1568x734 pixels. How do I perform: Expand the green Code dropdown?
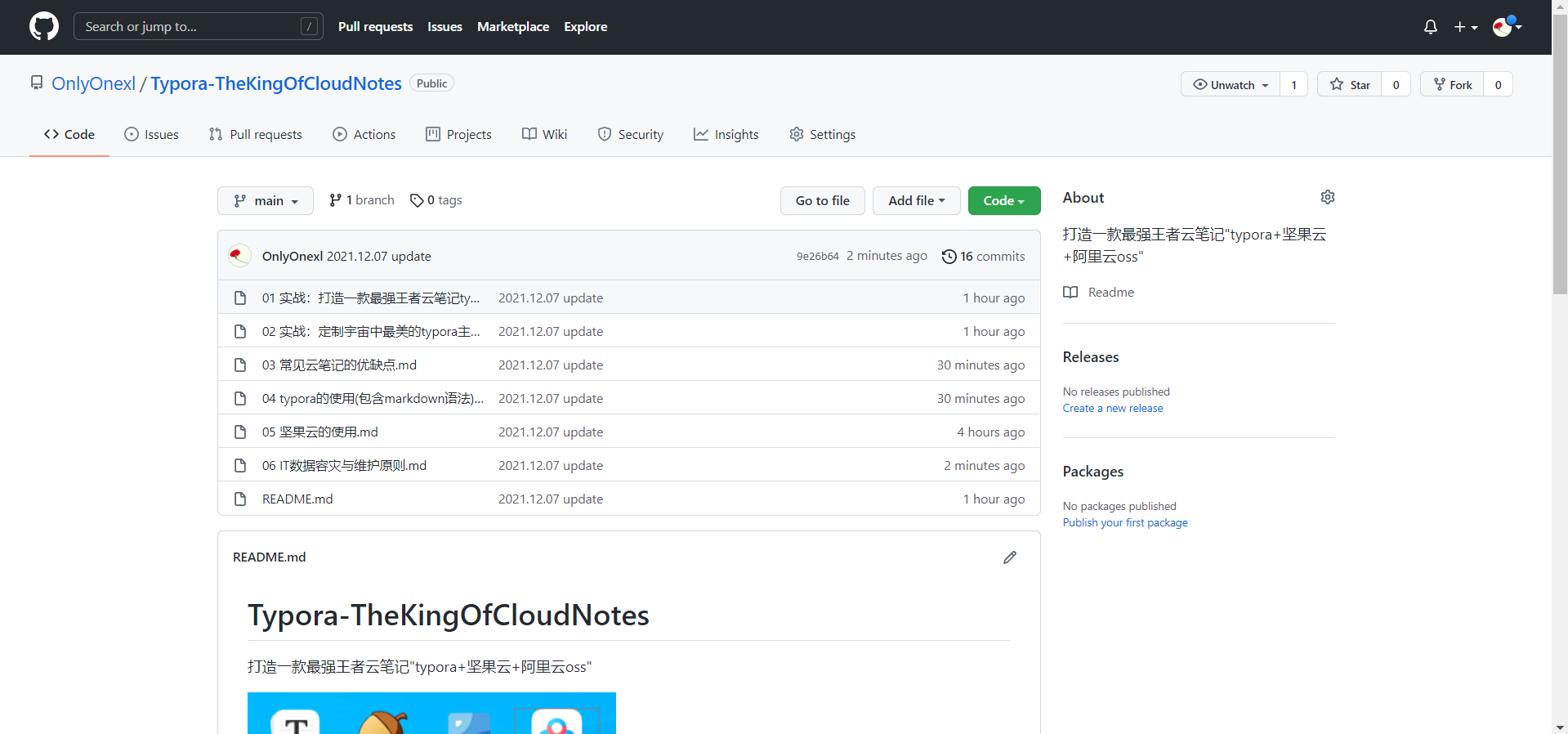[x=1004, y=200]
